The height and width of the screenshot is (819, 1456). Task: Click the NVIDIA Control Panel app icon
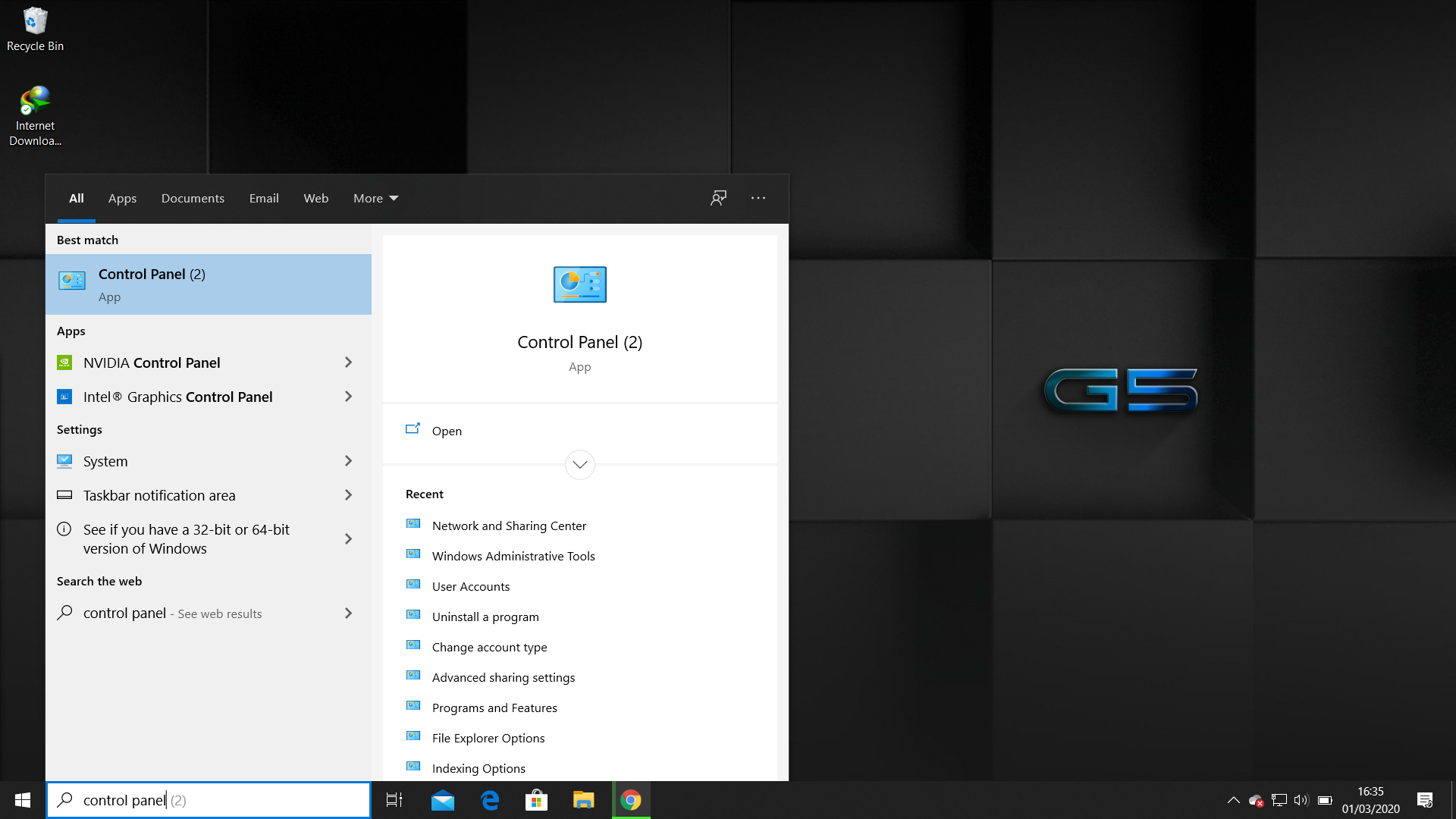coord(64,362)
